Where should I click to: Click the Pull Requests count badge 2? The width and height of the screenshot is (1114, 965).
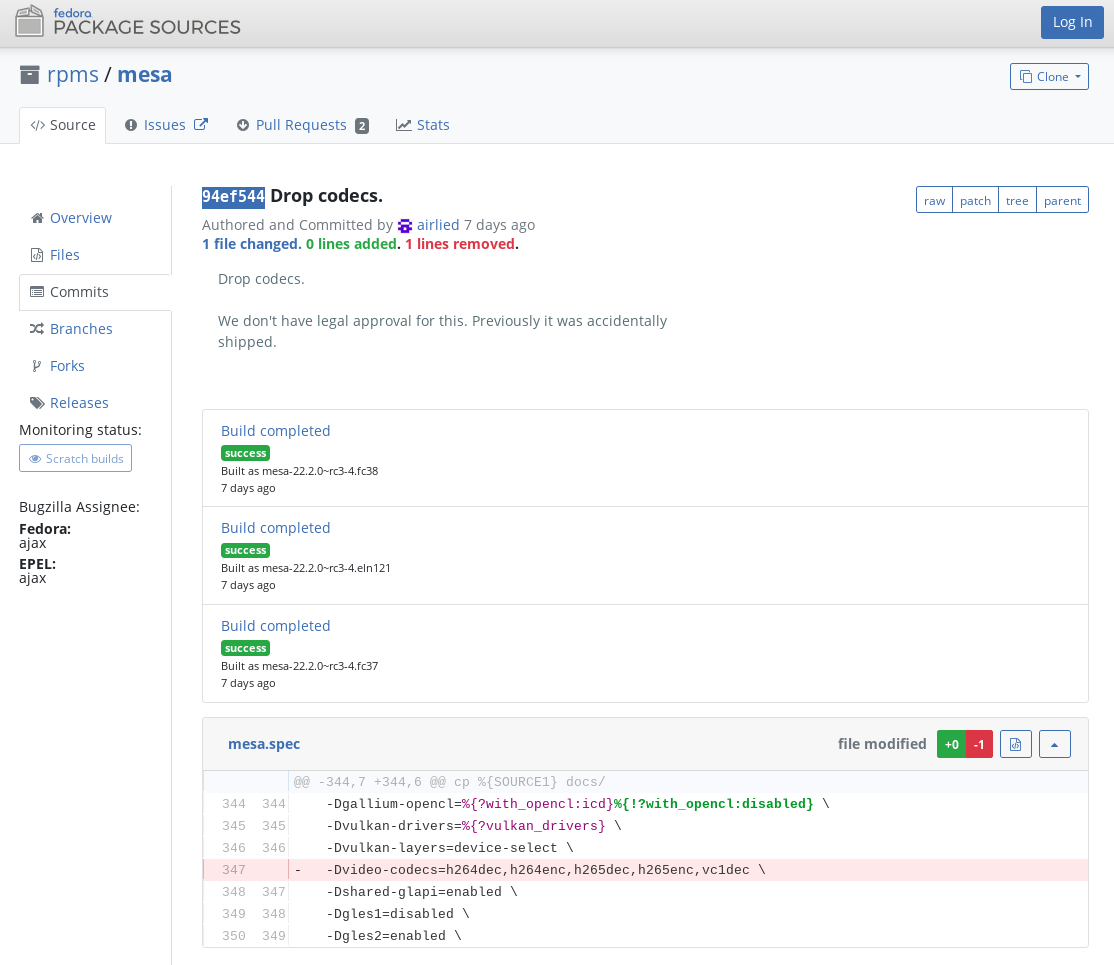click(x=362, y=126)
